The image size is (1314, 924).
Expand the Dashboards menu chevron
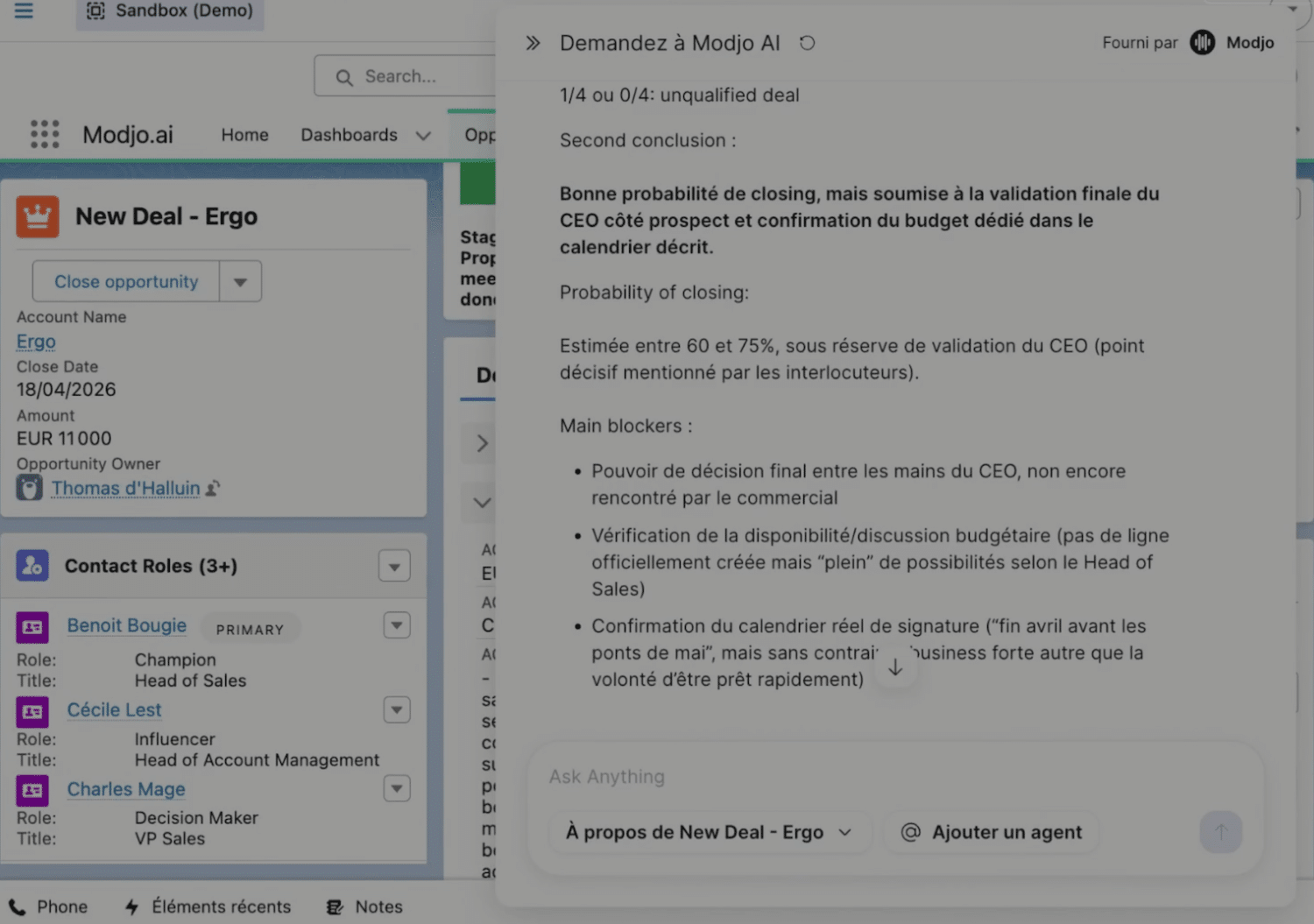point(423,136)
